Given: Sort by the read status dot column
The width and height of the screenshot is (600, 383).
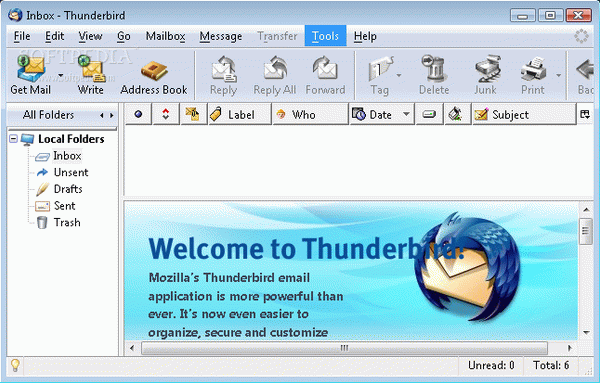Looking at the screenshot, I should [x=138, y=114].
